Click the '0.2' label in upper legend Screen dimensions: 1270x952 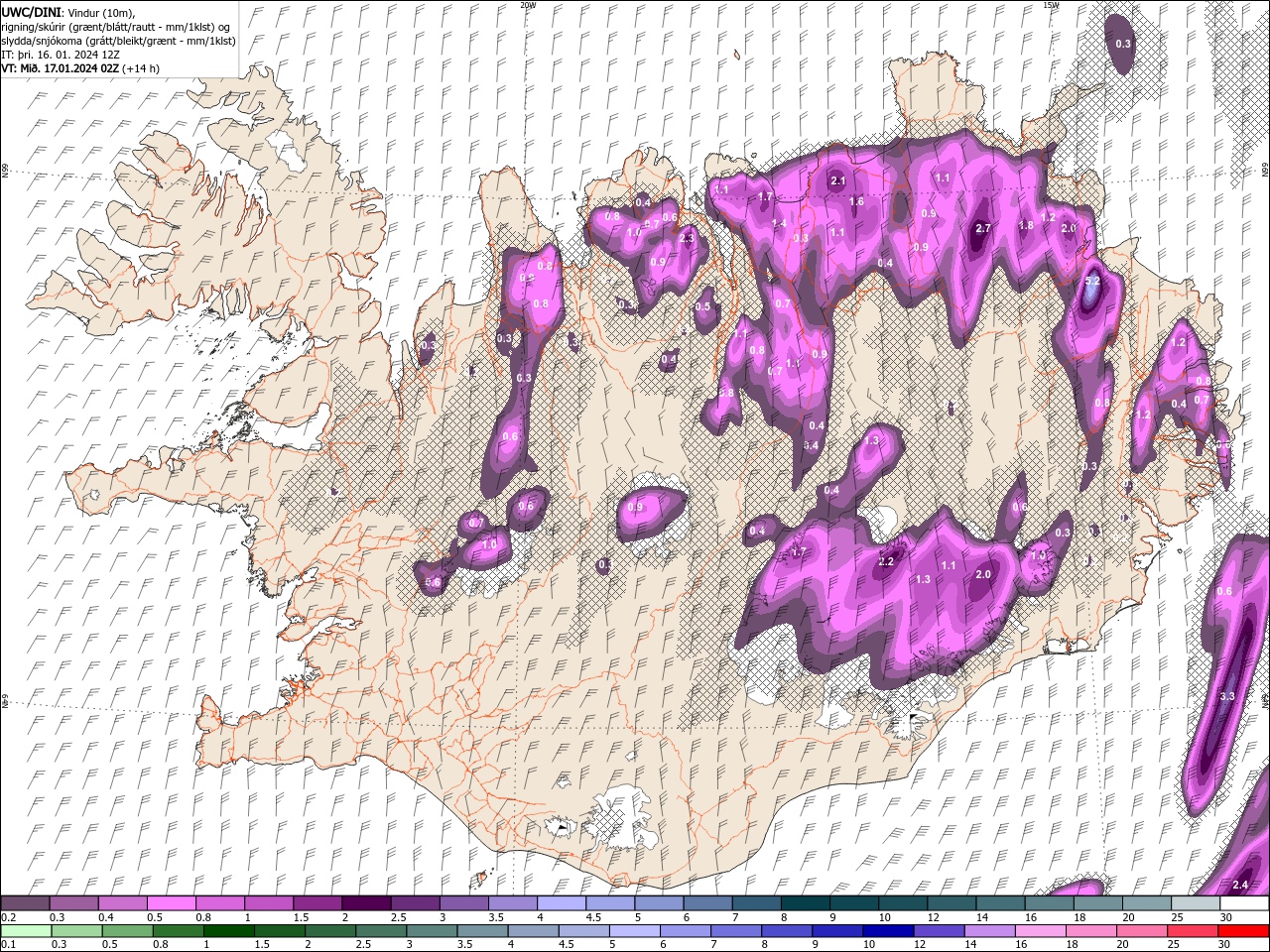coord(8,917)
